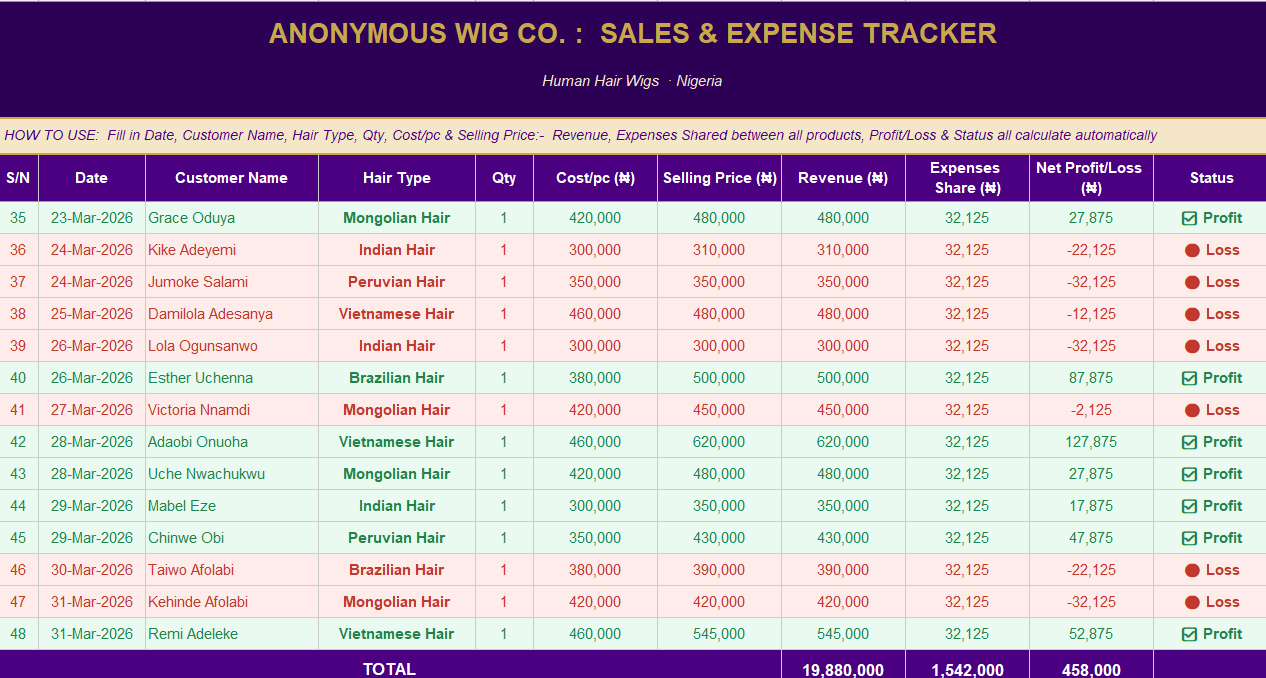Viewport: 1266px width, 678px height.
Task: Click the red Loss dot for Jumoke Salami
Action: coord(1192,282)
